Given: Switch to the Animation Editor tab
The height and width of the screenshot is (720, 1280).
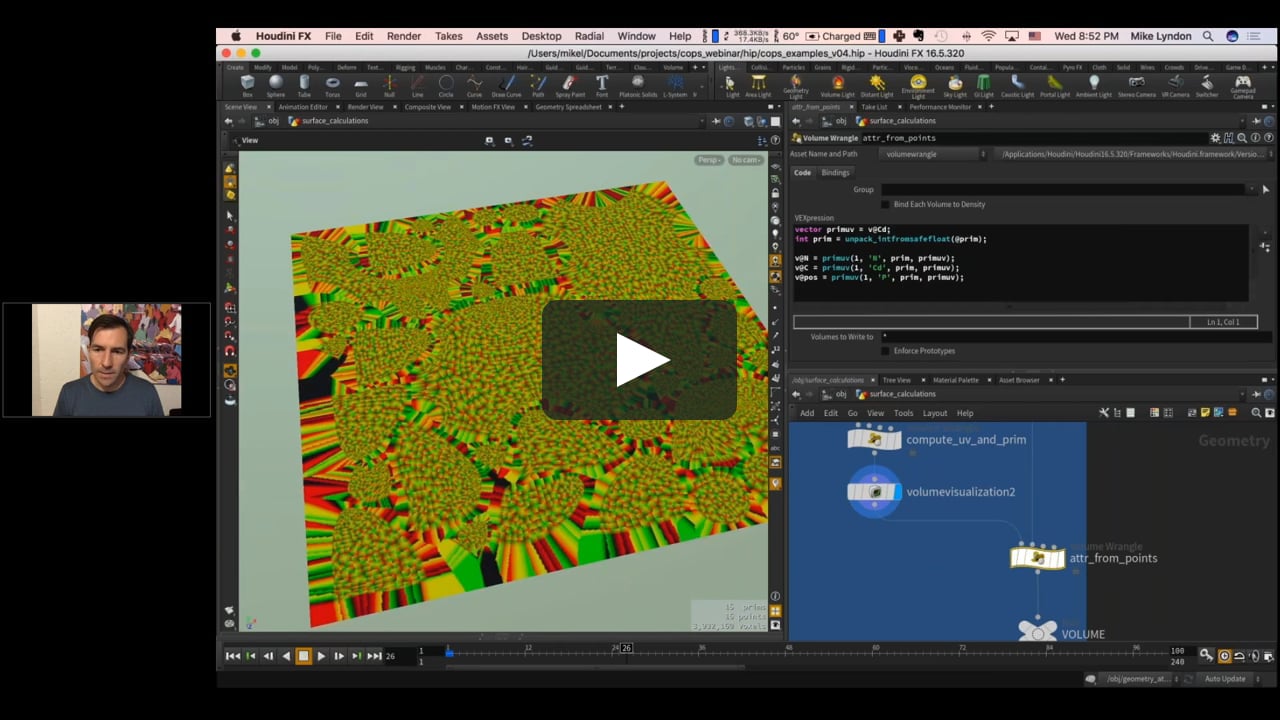Looking at the screenshot, I should pyautogui.click(x=303, y=107).
